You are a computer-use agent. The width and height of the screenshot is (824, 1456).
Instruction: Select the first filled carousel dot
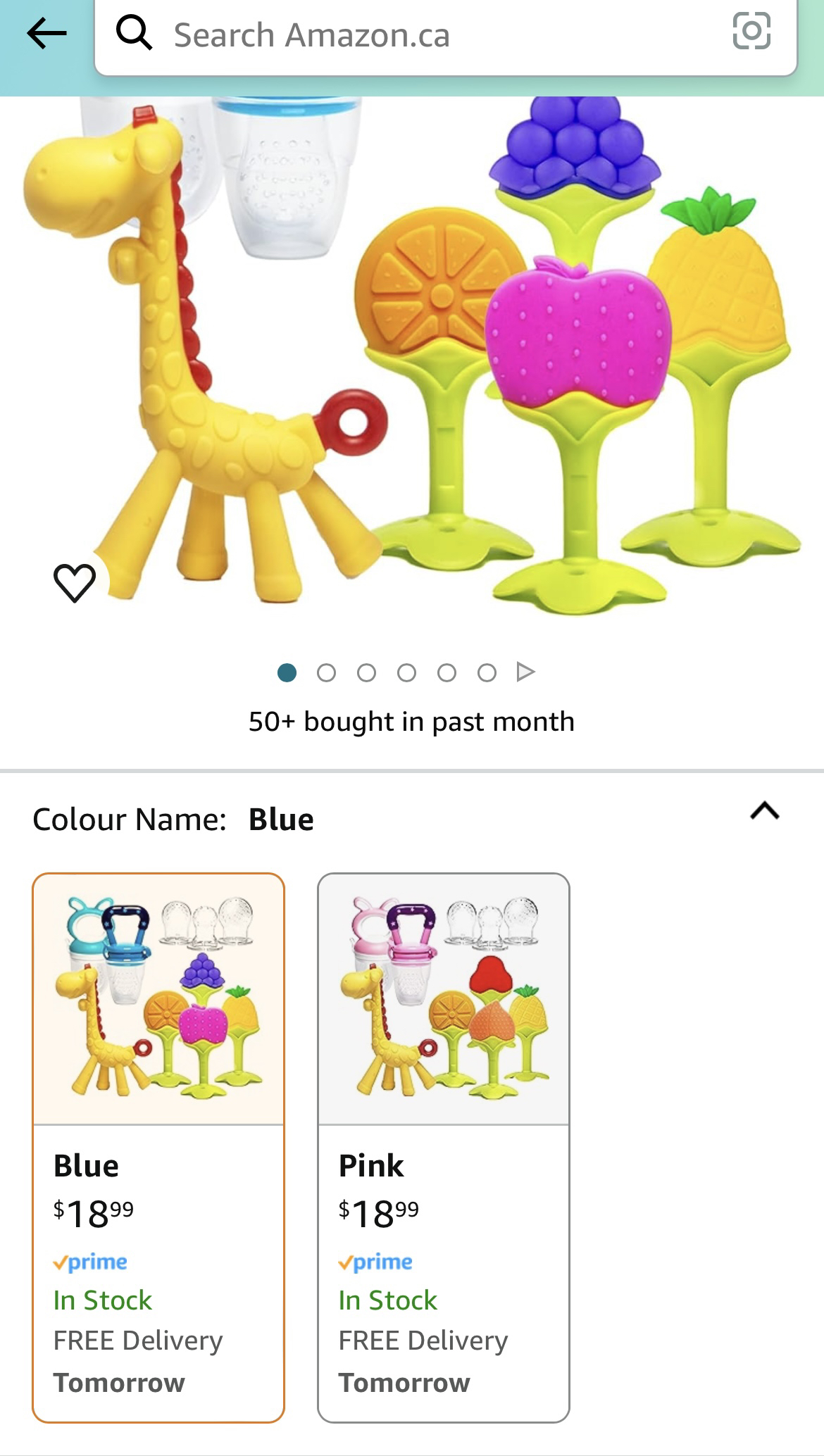point(287,673)
